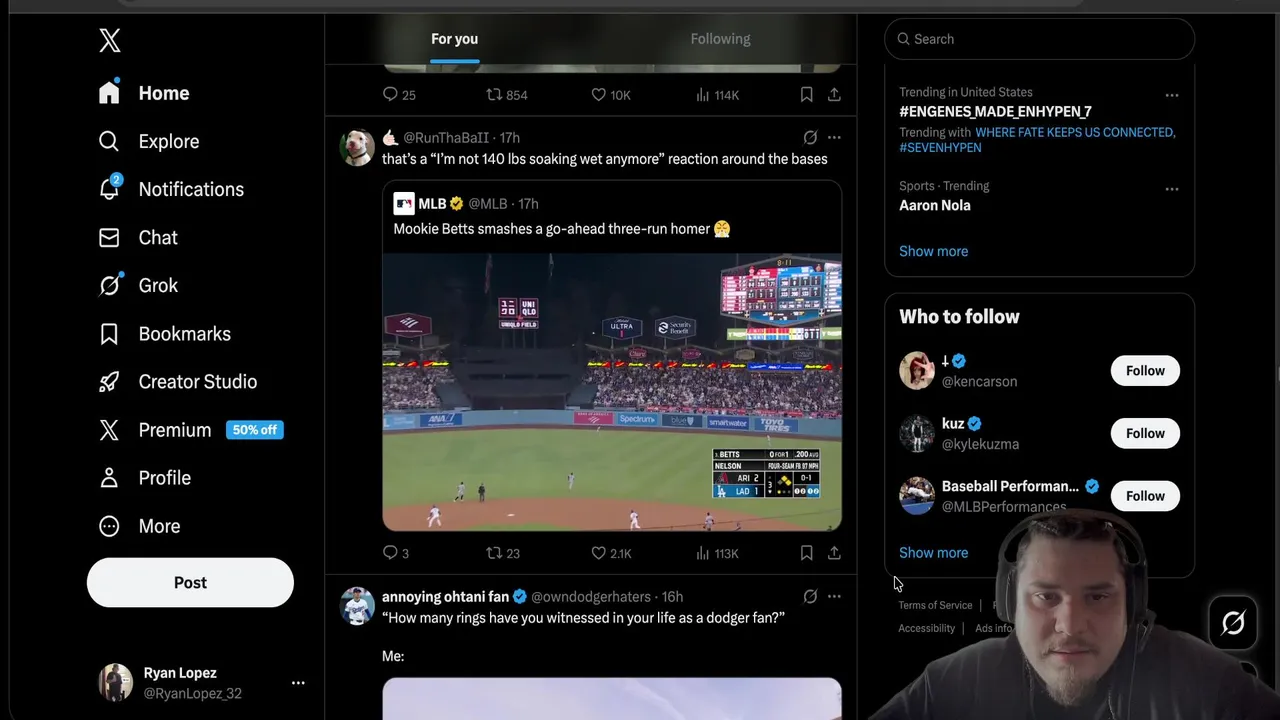Image resolution: width=1280 pixels, height=720 pixels.
Task: Click the X logo in sidebar
Action: (x=110, y=40)
